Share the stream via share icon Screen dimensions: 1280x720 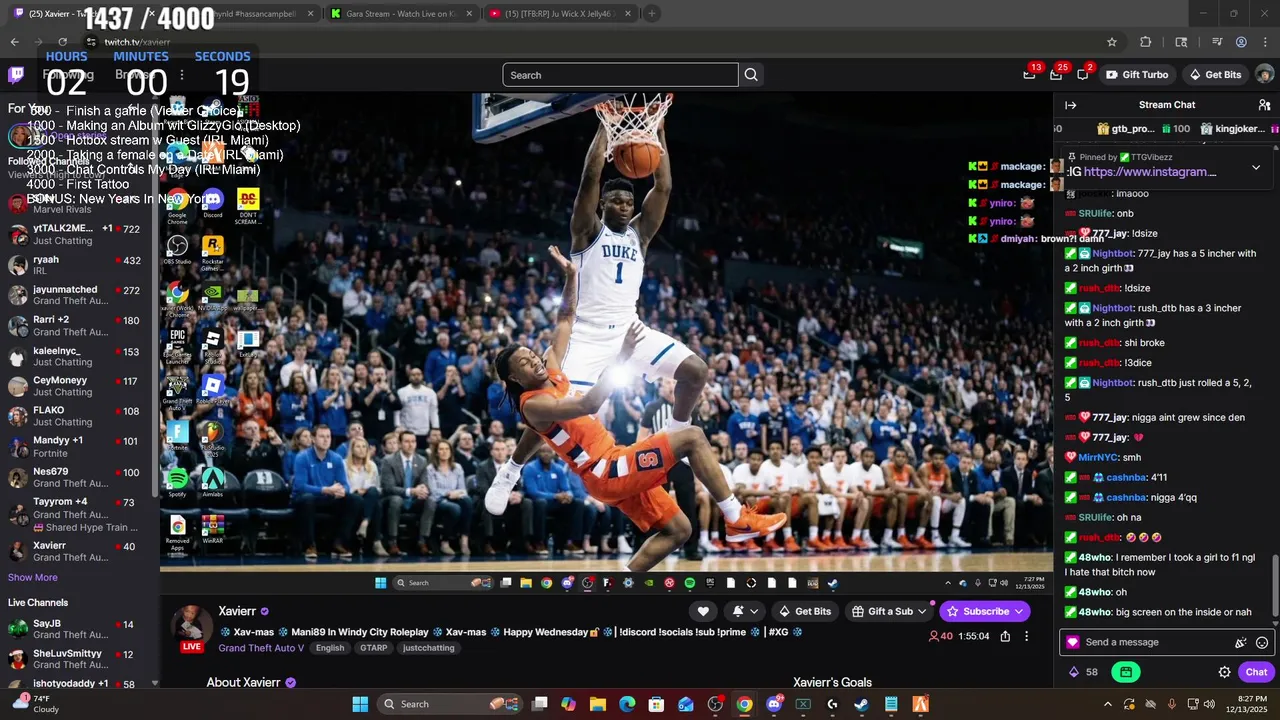coord(1005,636)
